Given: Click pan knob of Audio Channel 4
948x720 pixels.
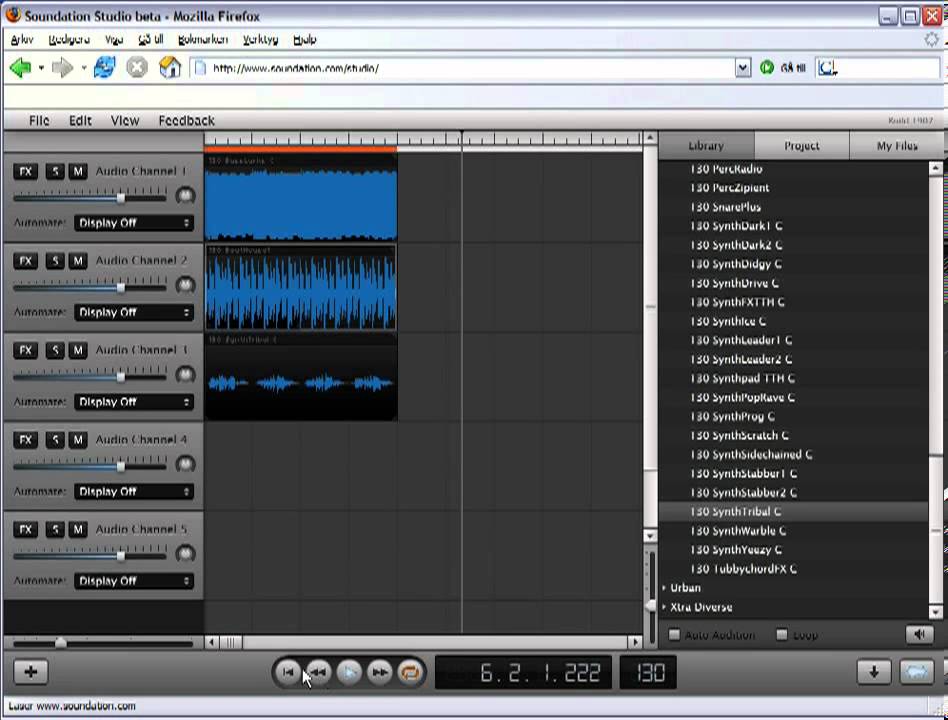Looking at the screenshot, I should 186,464.
